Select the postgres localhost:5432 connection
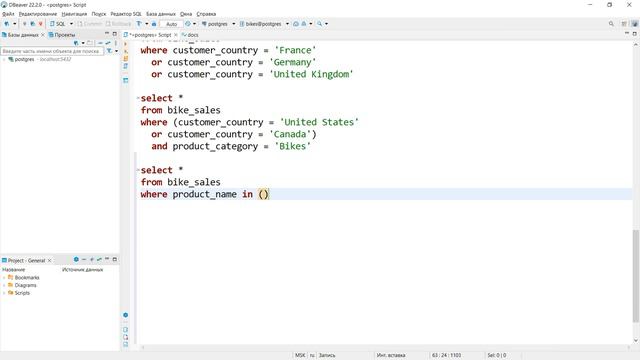640x360 pixels. pyautogui.click(x=40, y=59)
